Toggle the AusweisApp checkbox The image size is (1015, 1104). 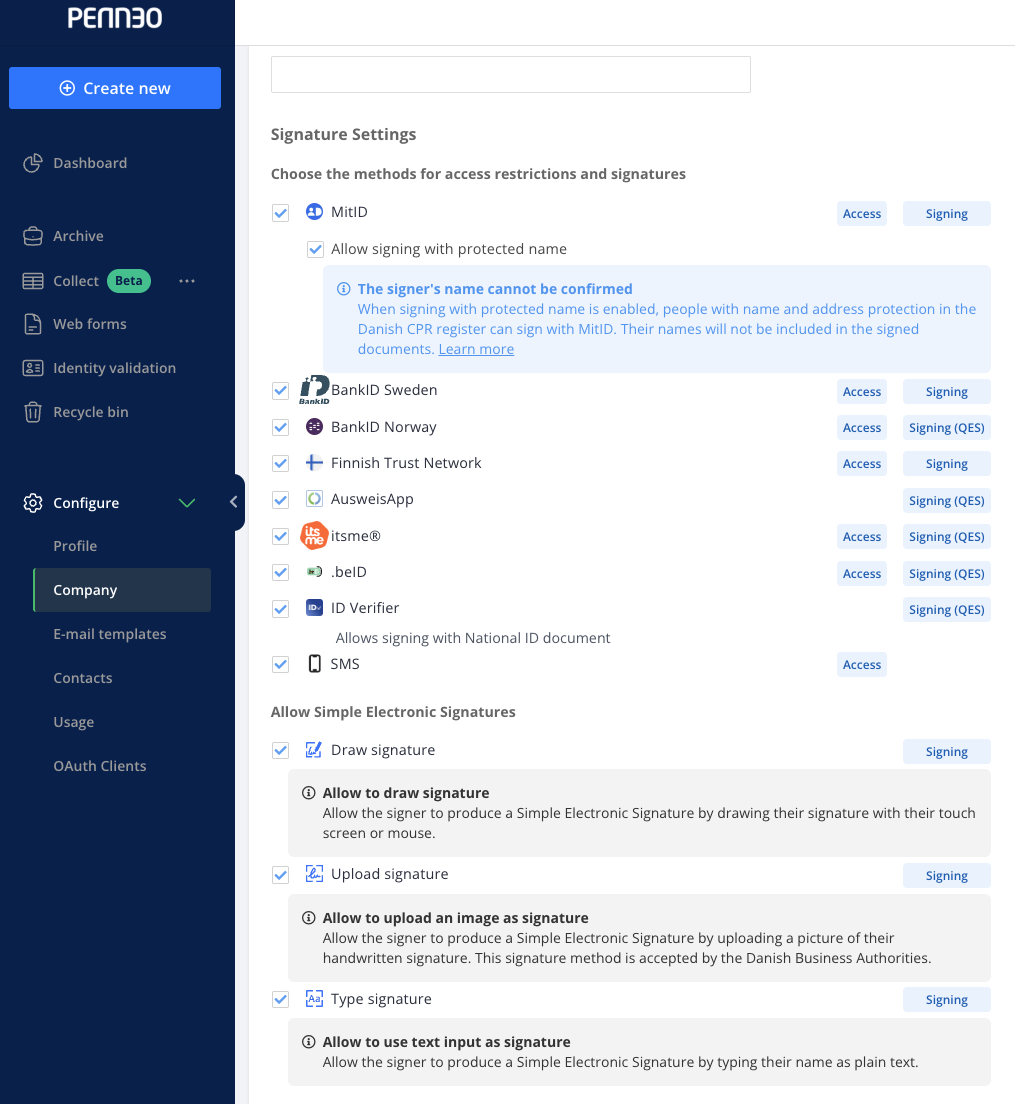(x=280, y=500)
